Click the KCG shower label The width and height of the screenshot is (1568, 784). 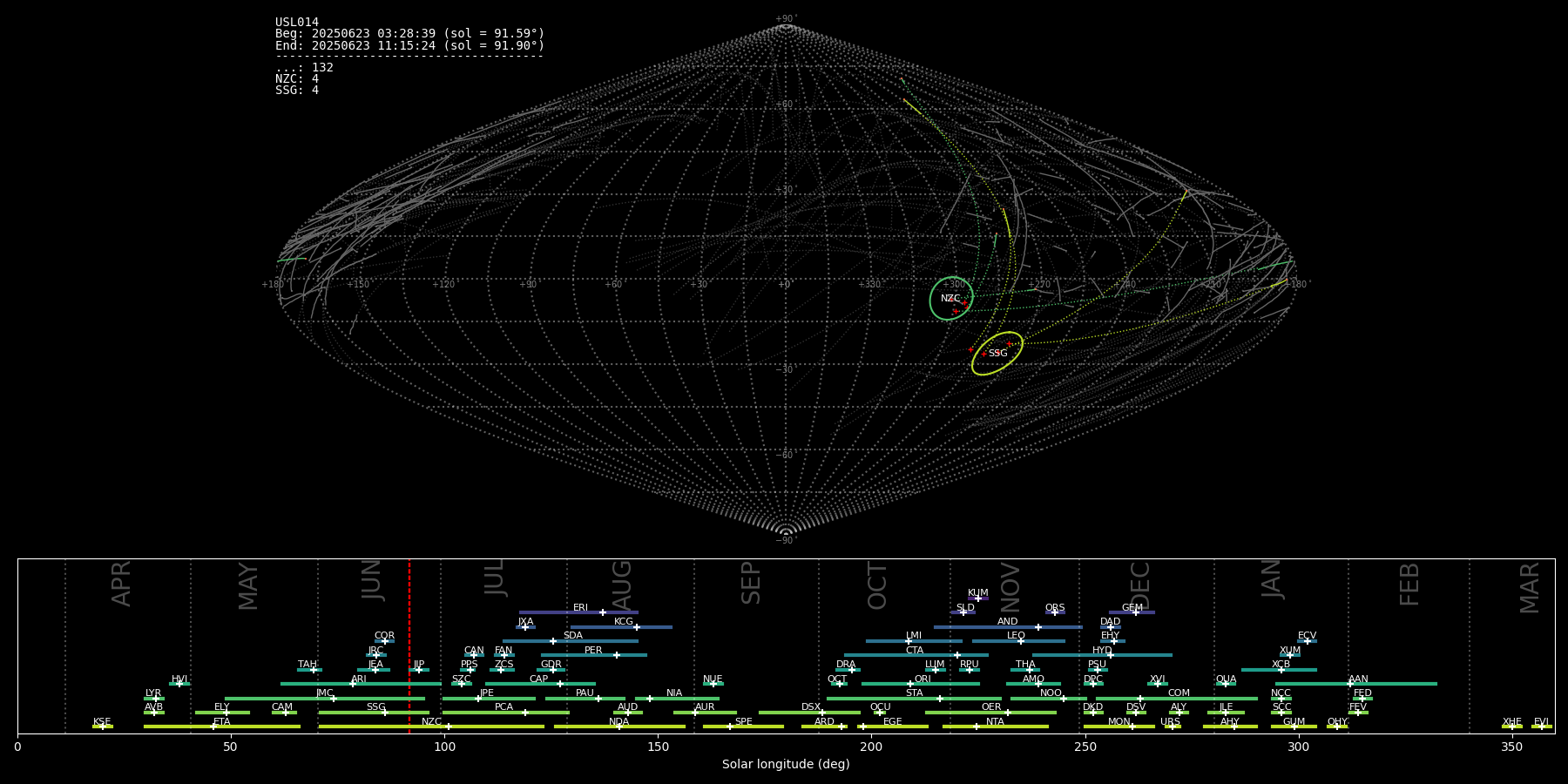(624, 622)
